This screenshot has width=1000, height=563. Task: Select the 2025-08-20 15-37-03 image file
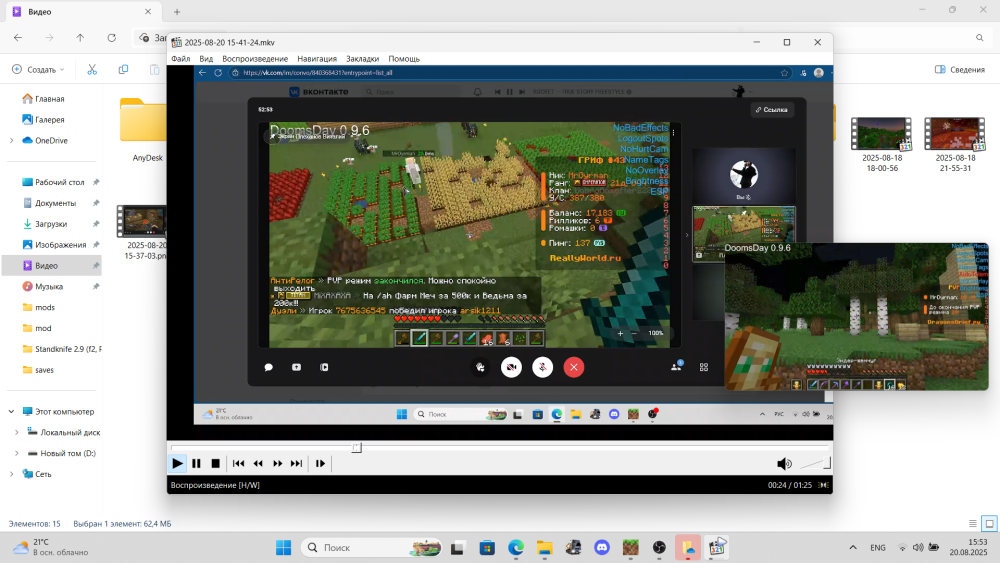[x=143, y=232]
